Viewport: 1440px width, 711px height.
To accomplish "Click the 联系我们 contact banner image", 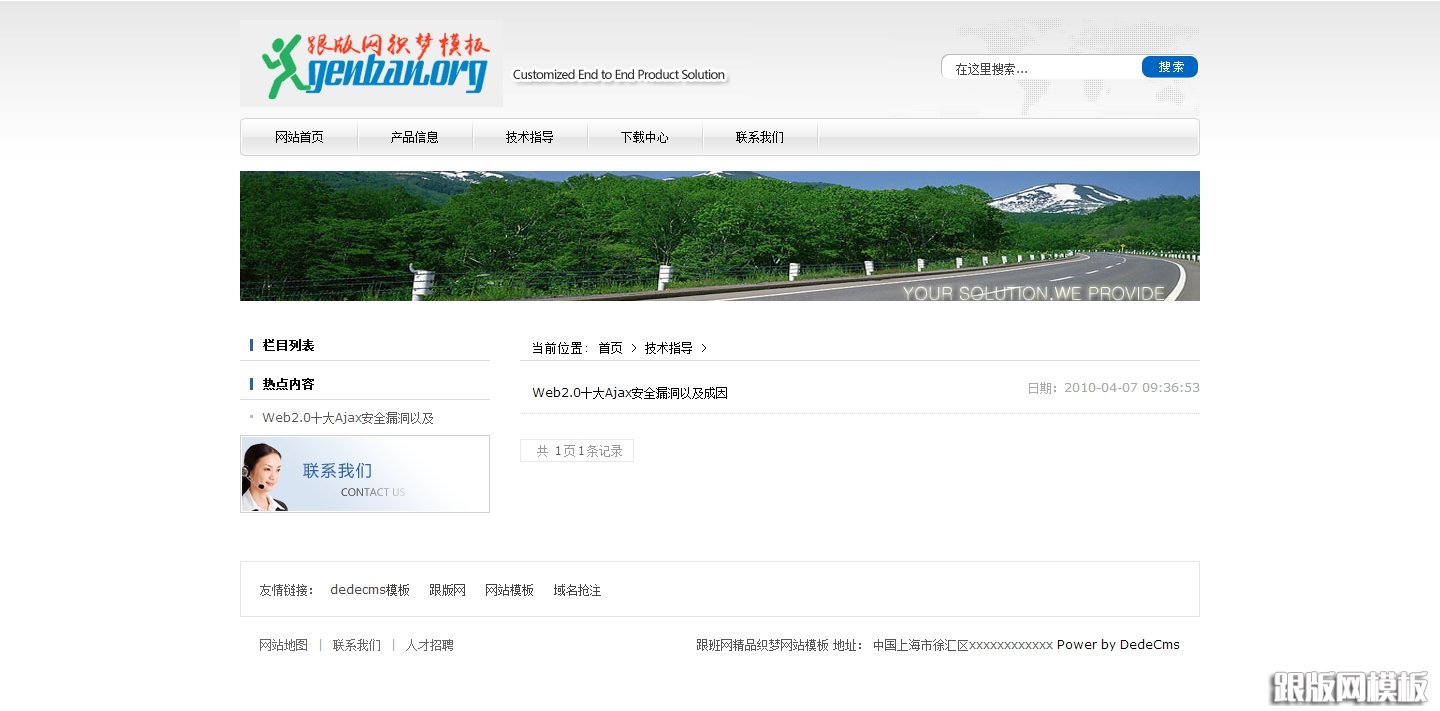I will (364, 474).
